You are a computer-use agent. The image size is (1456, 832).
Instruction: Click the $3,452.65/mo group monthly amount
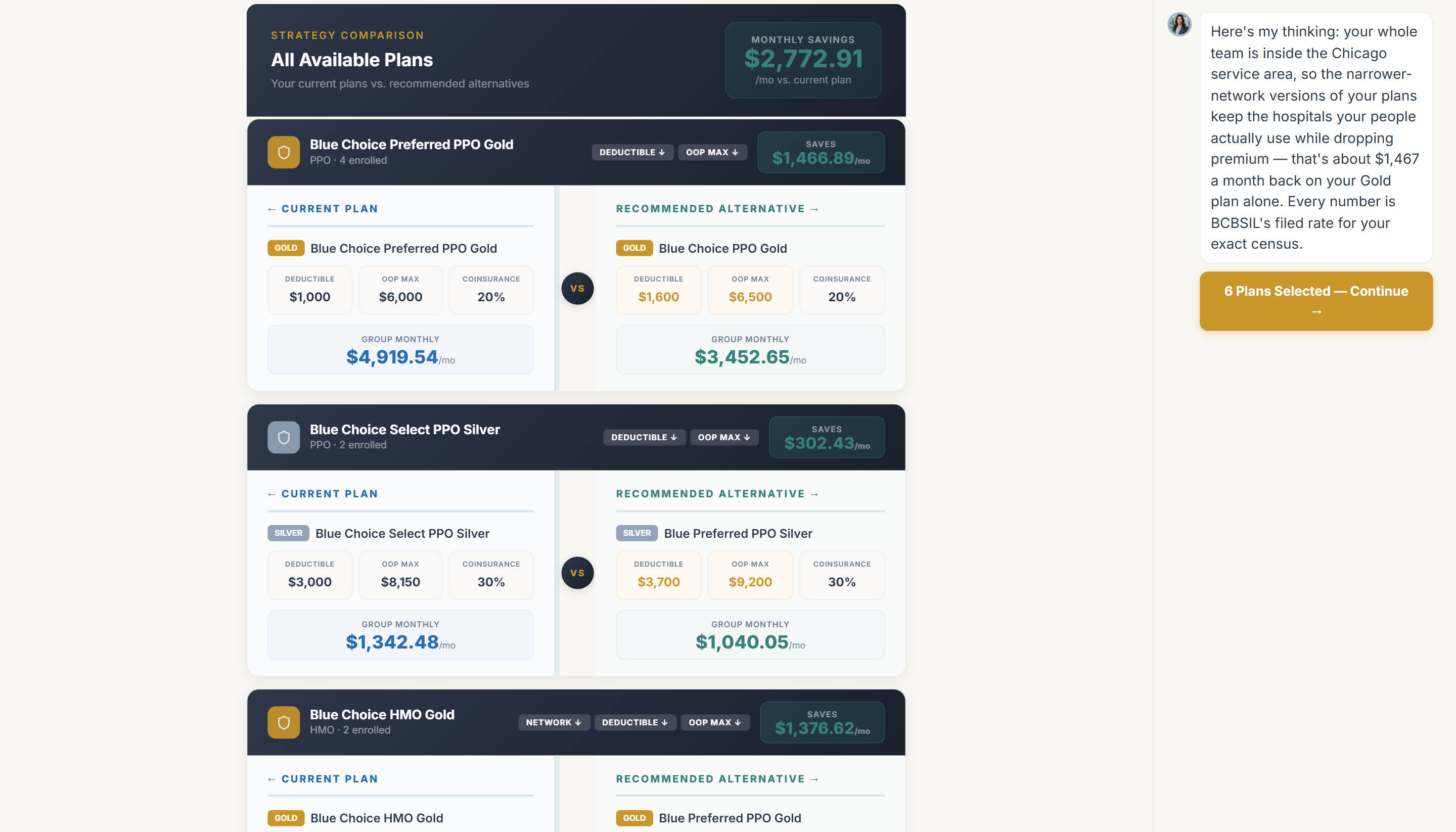tap(750, 357)
